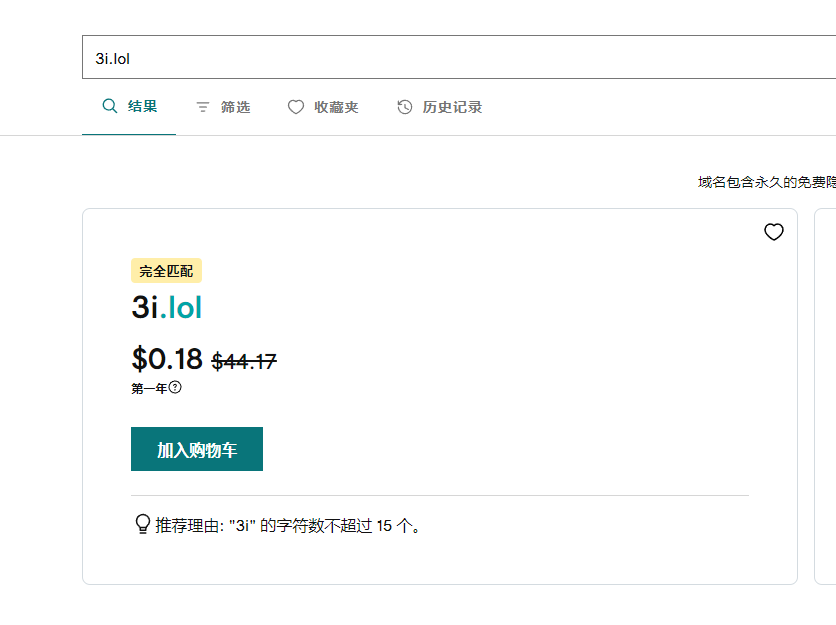Click the 第一年 first-year label
Viewport: 836px width, 625px height.
coord(149,388)
